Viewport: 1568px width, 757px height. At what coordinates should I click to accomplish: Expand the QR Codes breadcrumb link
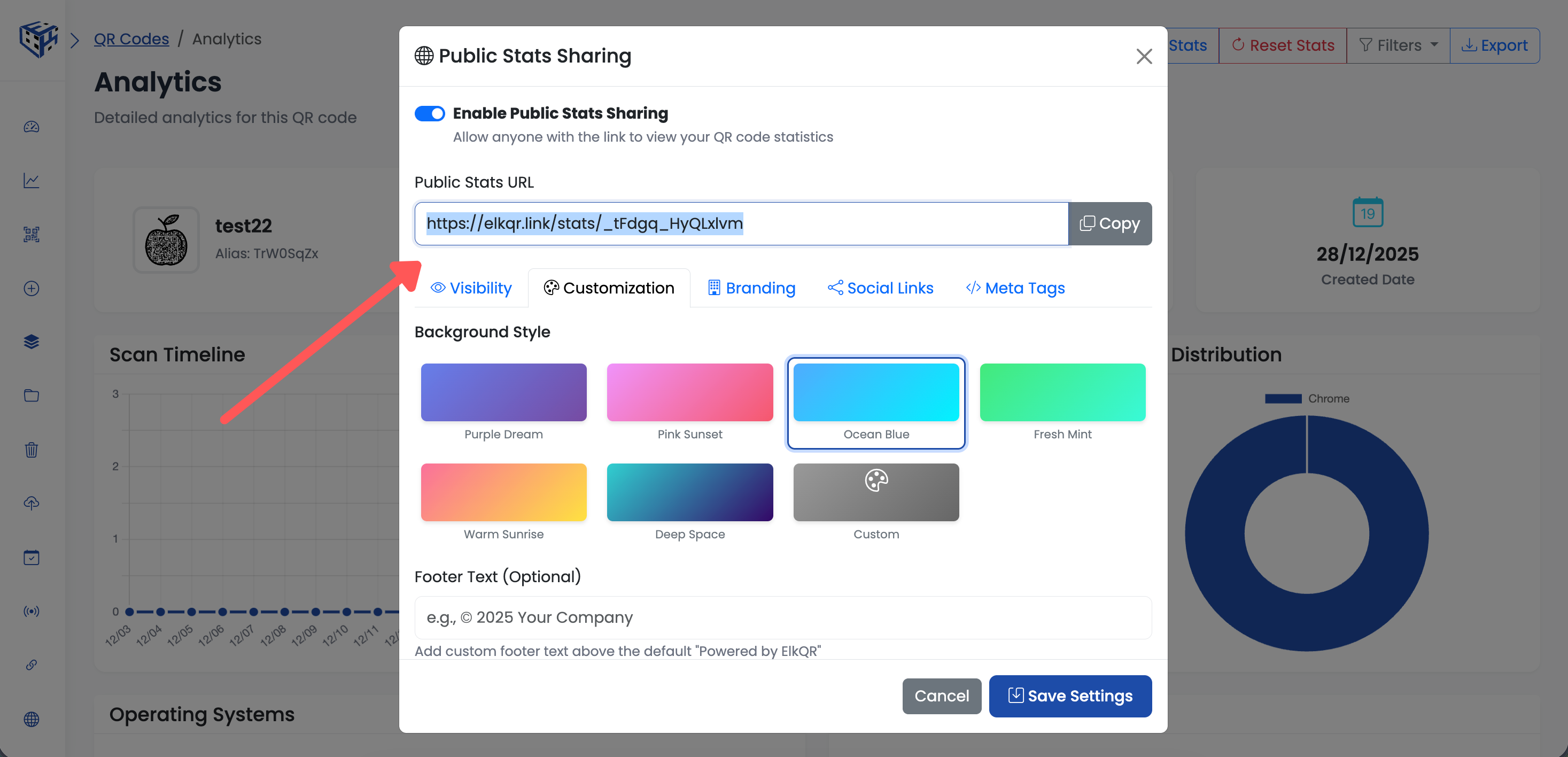(131, 38)
